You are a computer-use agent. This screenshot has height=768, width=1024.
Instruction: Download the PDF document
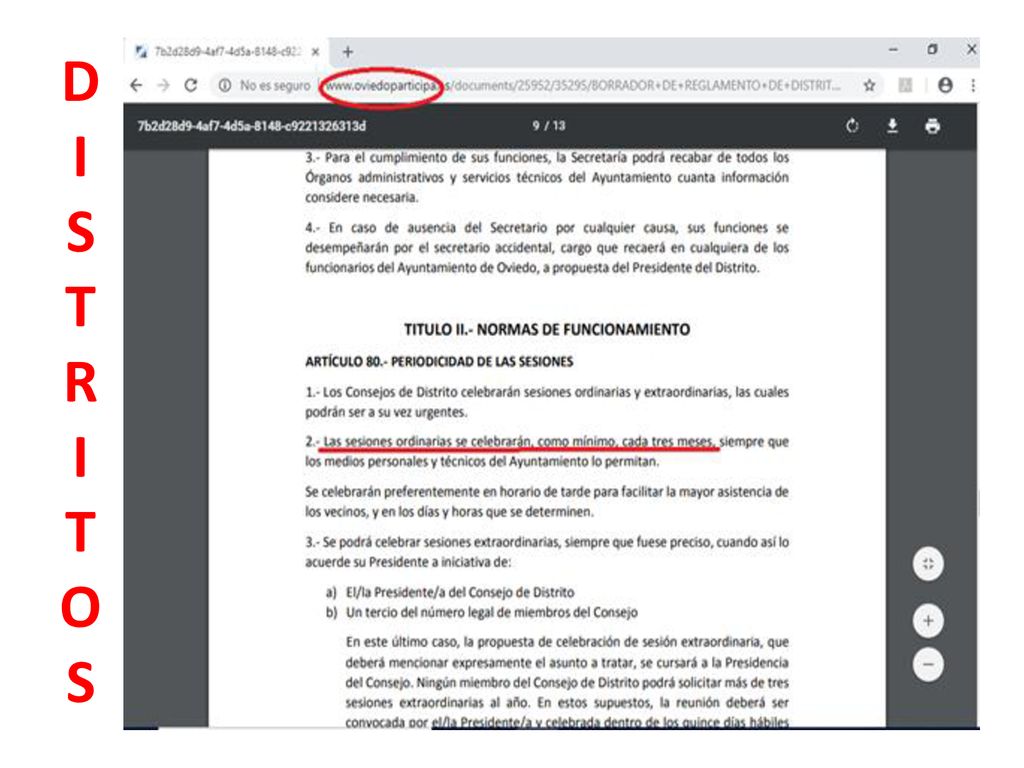[x=892, y=126]
